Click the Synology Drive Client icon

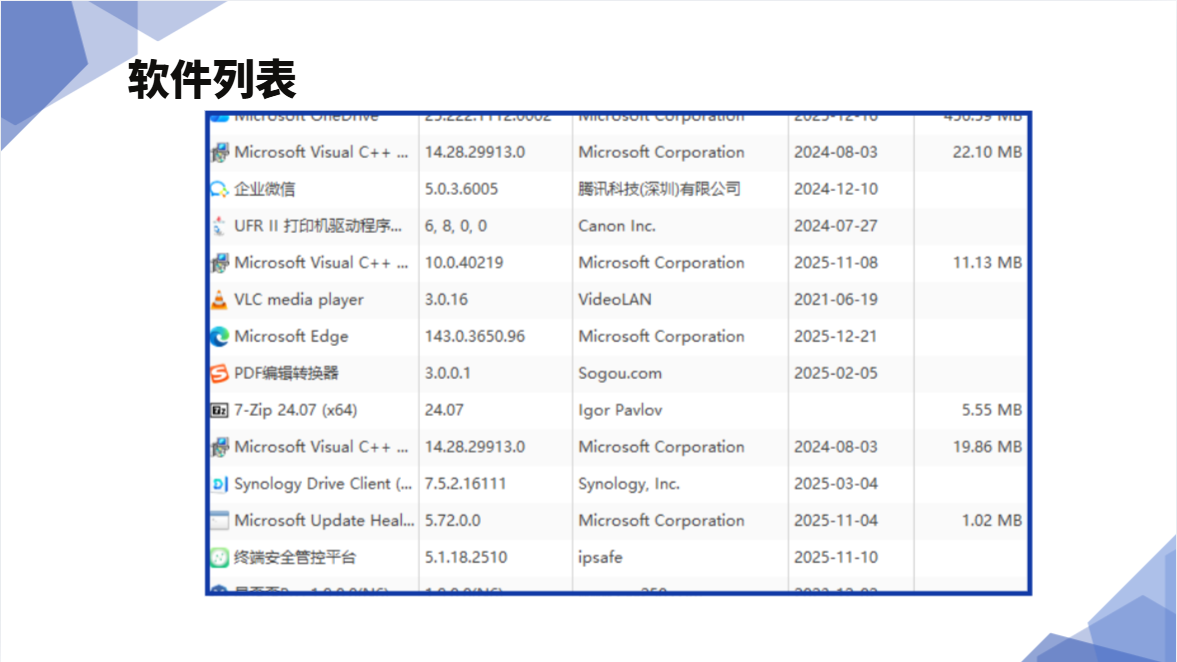[219, 484]
